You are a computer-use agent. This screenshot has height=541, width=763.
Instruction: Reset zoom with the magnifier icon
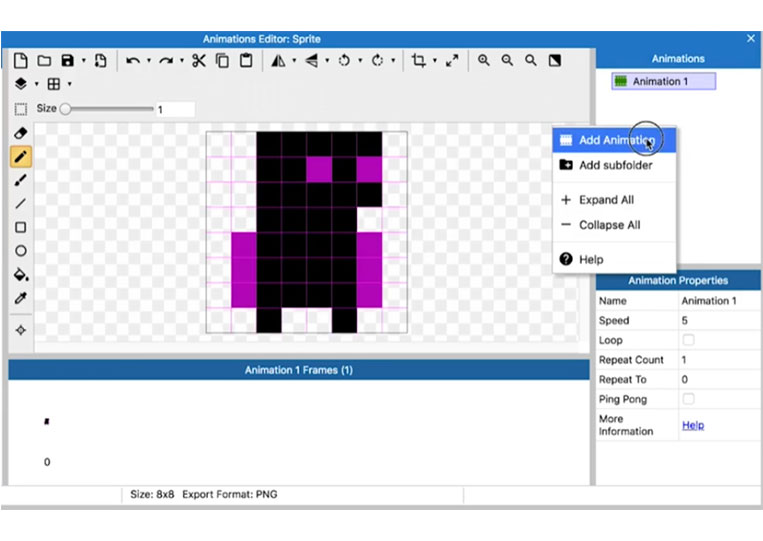pos(531,60)
